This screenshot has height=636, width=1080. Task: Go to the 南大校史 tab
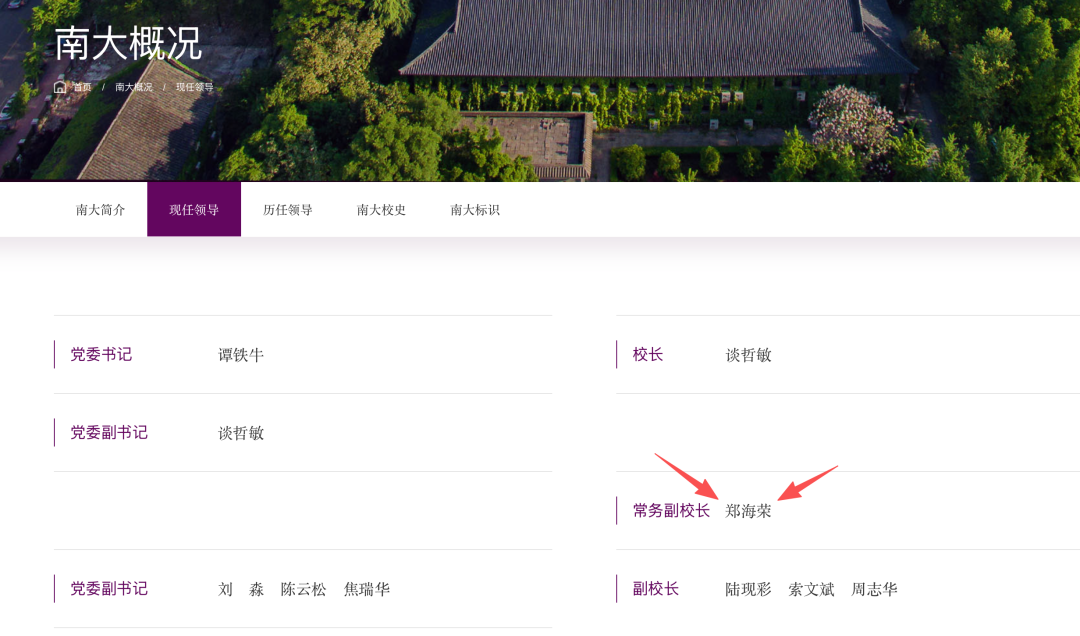point(381,210)
